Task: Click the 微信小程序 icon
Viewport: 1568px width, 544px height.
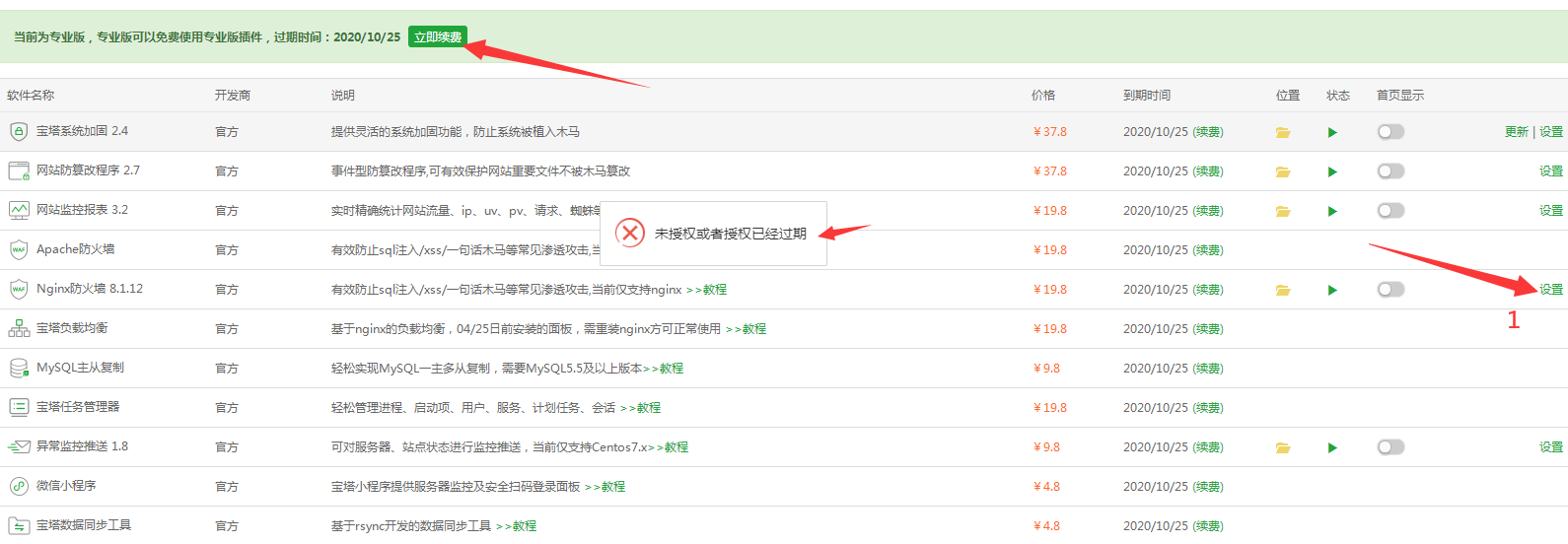Action: tap(19, 486)
